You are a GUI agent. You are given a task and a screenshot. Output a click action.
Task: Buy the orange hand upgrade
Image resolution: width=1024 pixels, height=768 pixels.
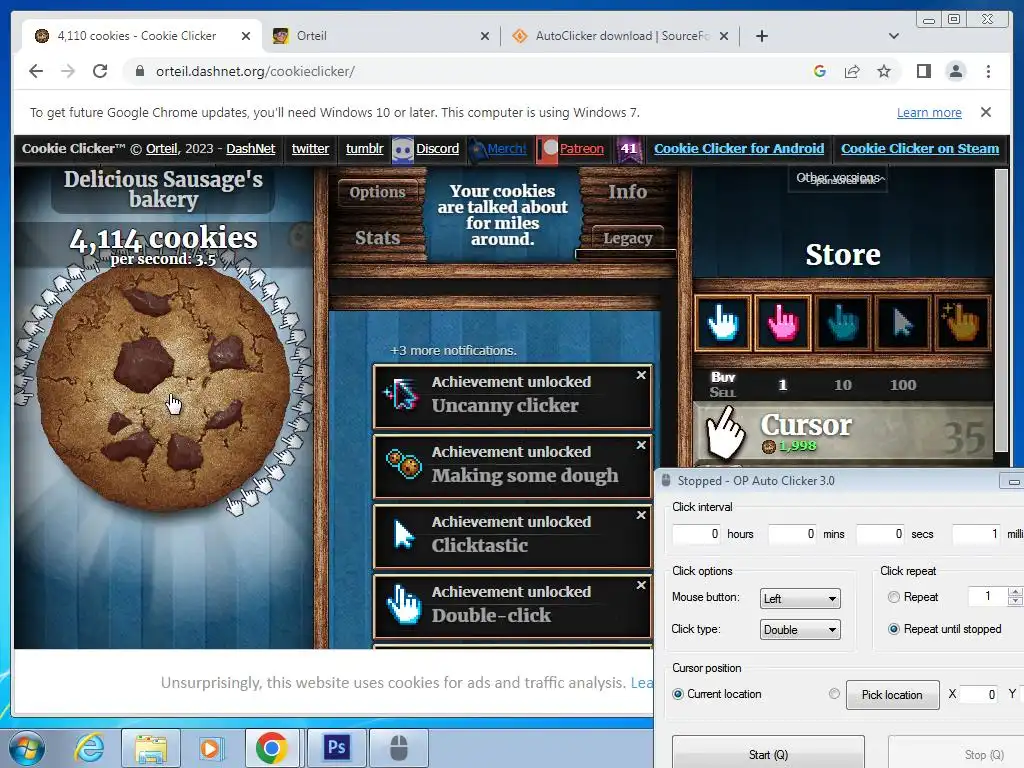click(963, 323)
